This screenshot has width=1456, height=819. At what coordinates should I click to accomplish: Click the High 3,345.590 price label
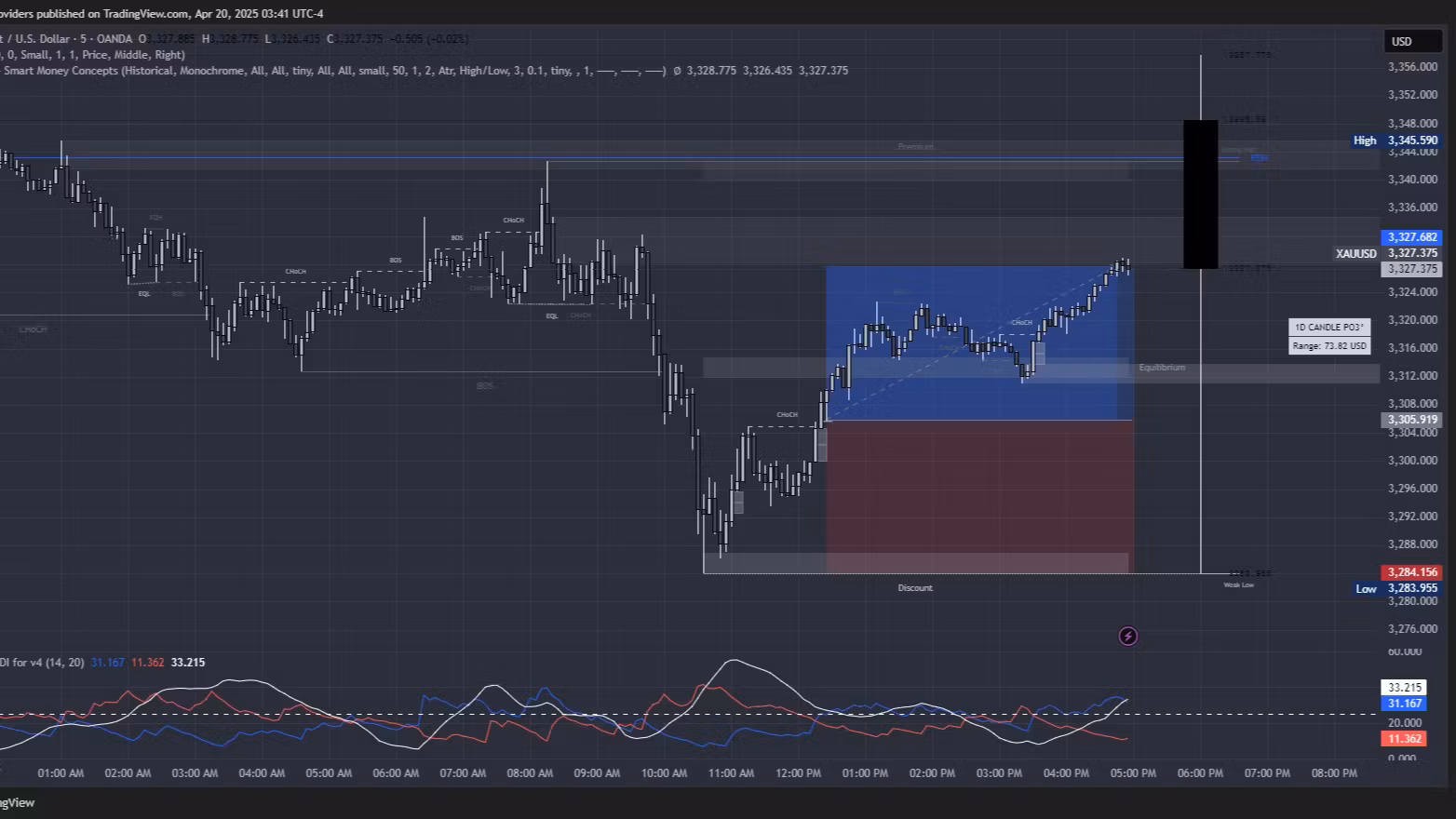(1395, 141)
